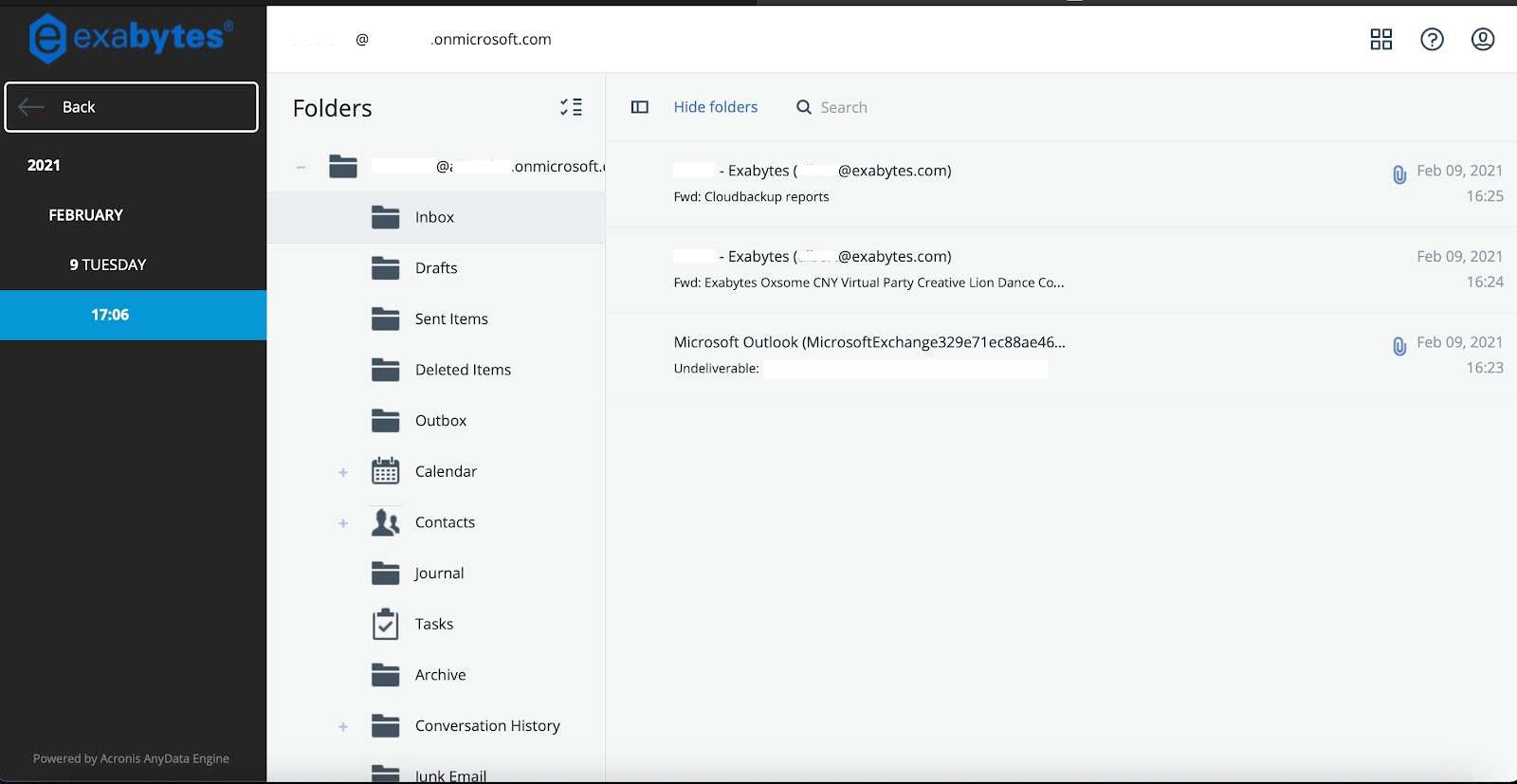Open the Outbox folder

(x=436, y=421)
